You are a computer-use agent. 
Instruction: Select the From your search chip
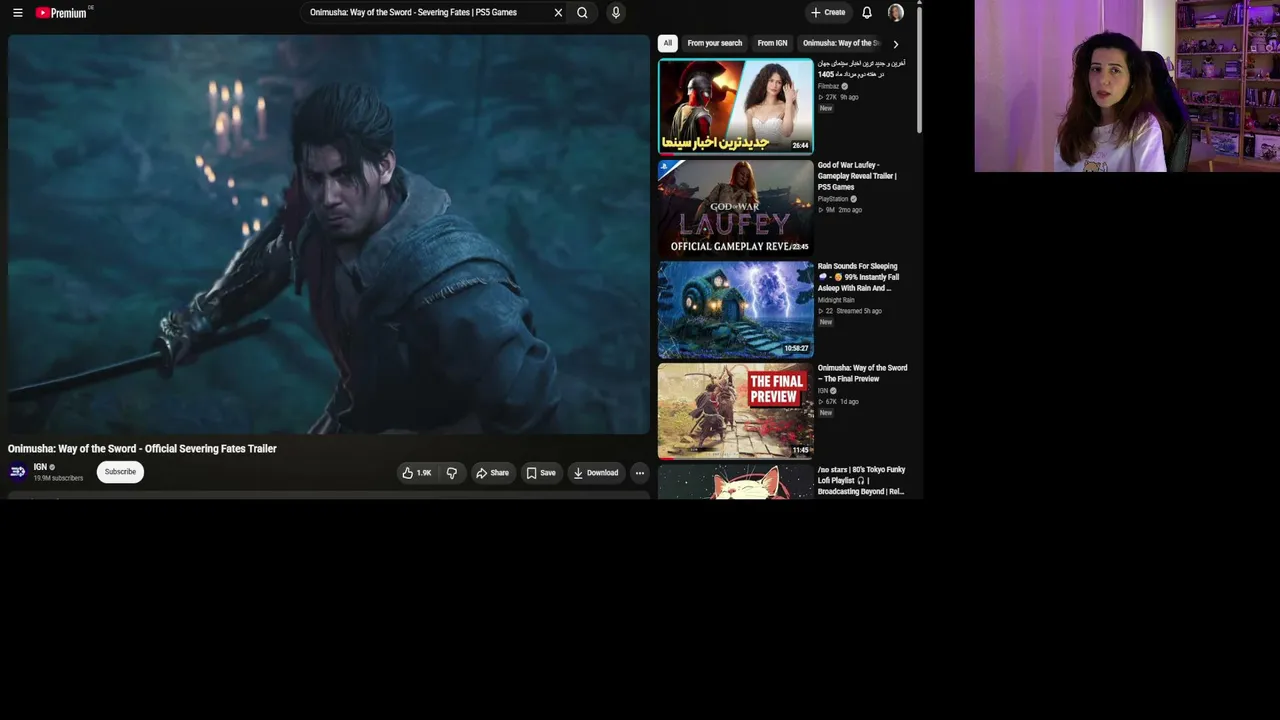(x=714, y=43)
